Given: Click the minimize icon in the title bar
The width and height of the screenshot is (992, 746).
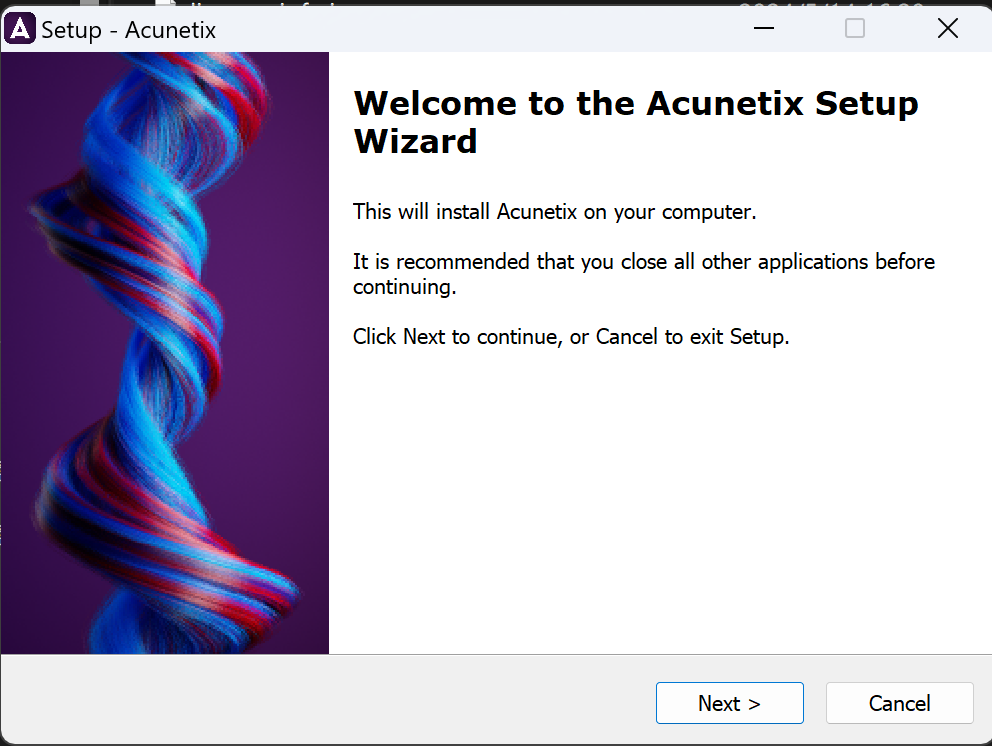Looking at the screenshot, I should tap(763, 29).
